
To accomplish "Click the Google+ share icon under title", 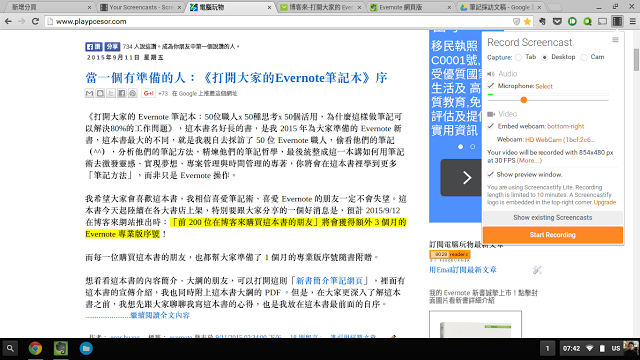I will tap(148, 93).
